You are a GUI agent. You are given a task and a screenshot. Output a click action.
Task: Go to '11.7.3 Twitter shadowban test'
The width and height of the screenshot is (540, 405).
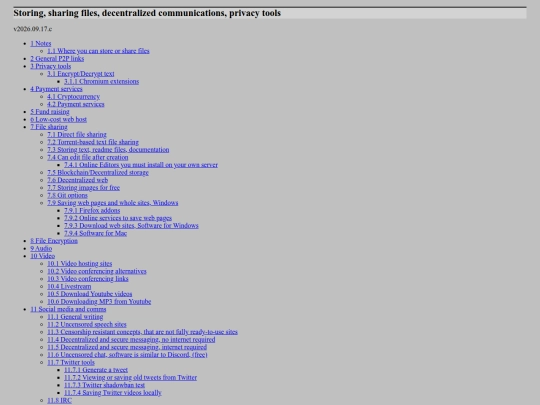point(104,385)
